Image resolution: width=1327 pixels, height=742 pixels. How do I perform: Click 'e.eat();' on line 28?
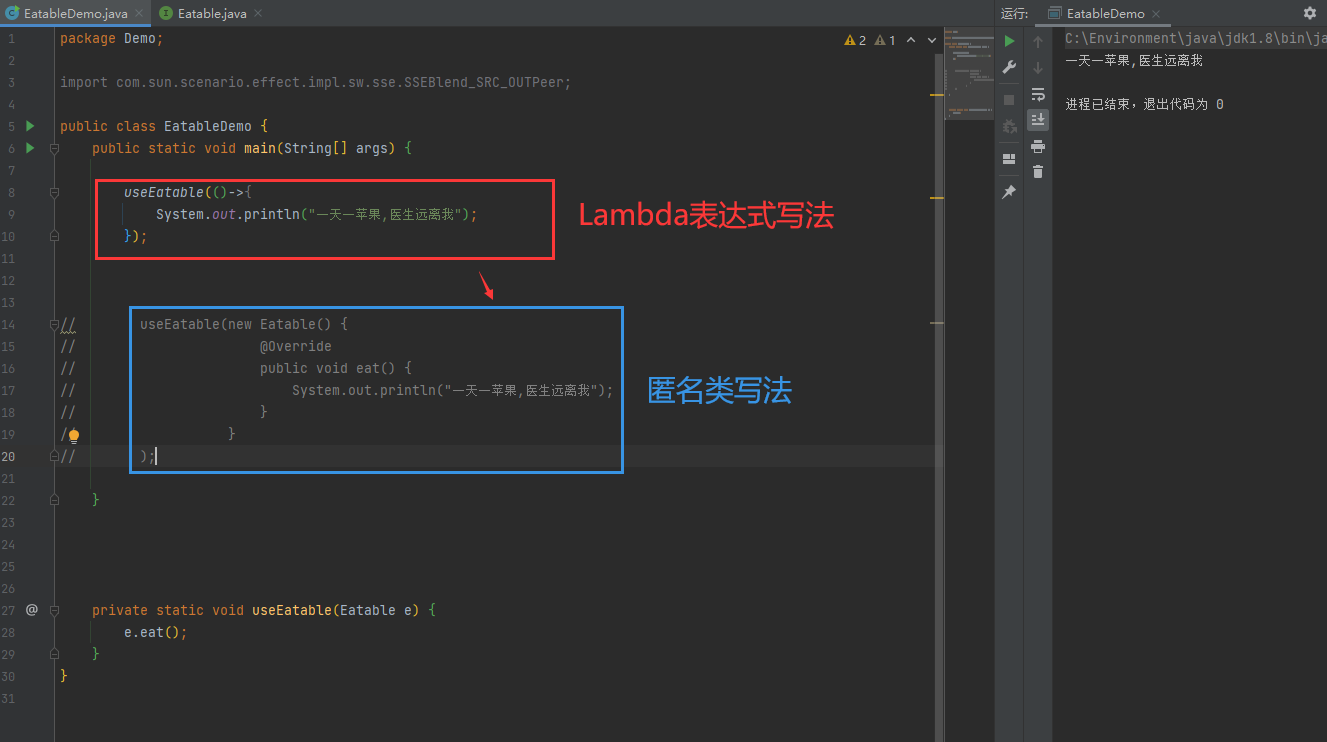tap(156, 632)
